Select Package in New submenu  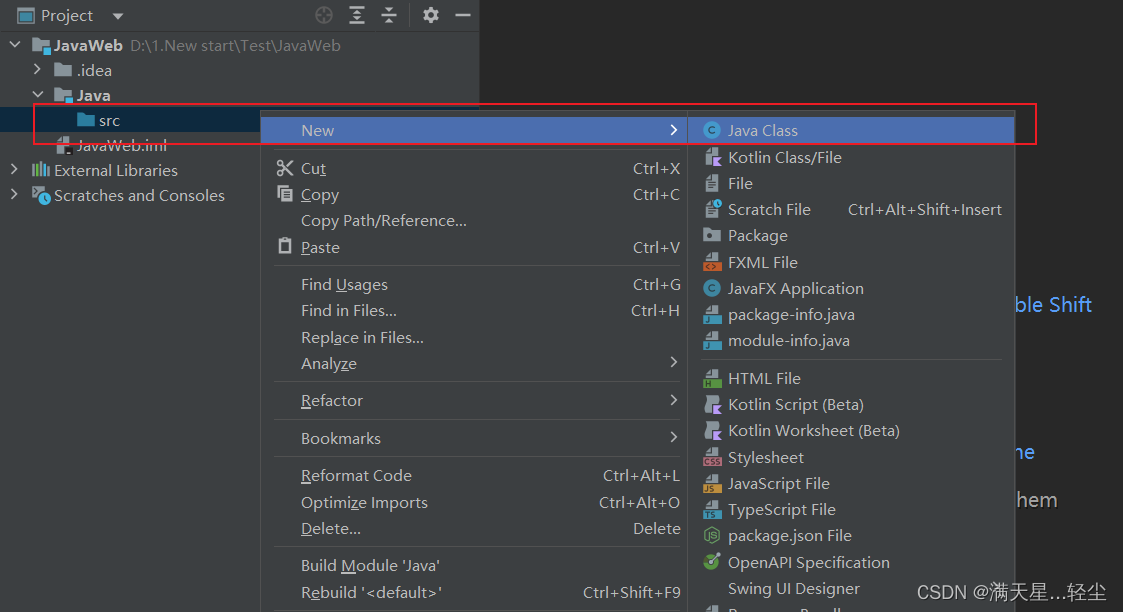pos(851,235)
